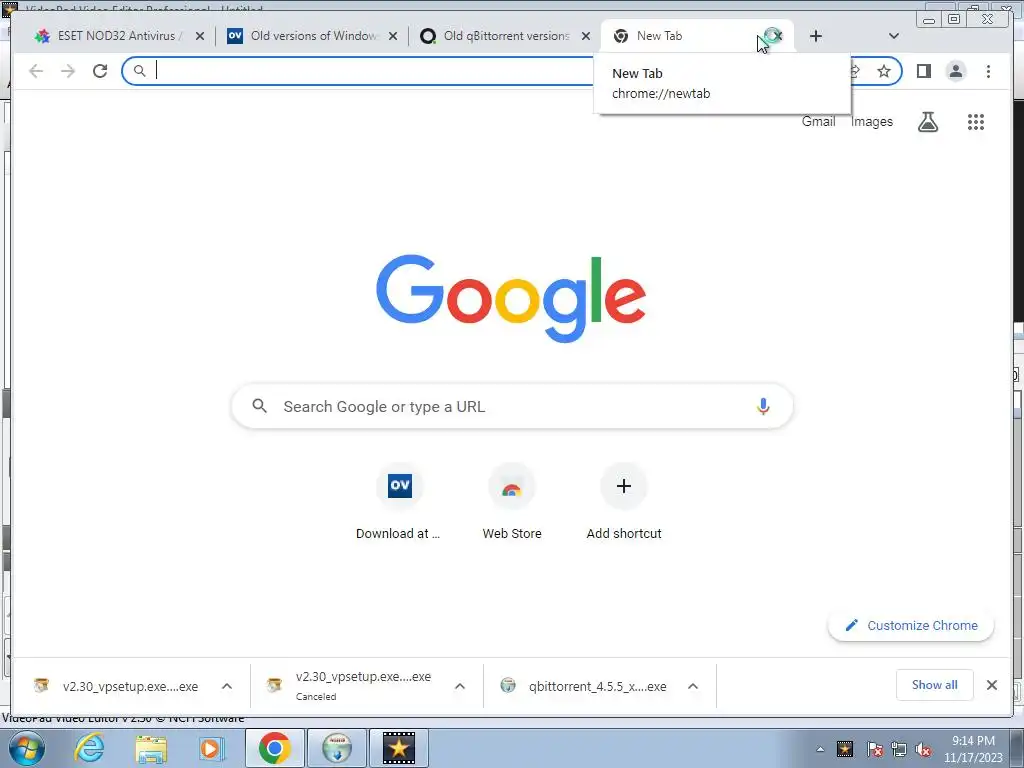Open qbittorrent_4.5.5 download item

pyautogui.click(x=583, y=686)
